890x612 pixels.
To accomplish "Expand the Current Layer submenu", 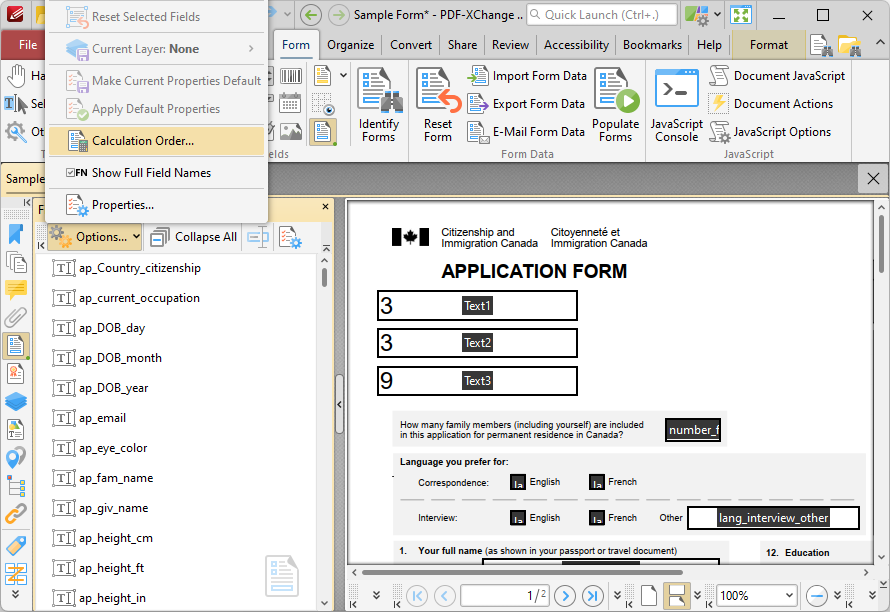I will click(x=157, y=49).
